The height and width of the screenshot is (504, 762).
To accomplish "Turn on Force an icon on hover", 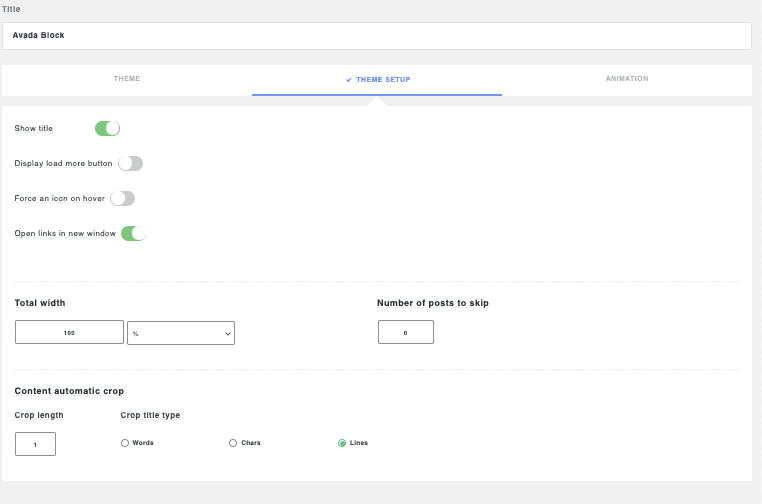I will pos(122,198).
